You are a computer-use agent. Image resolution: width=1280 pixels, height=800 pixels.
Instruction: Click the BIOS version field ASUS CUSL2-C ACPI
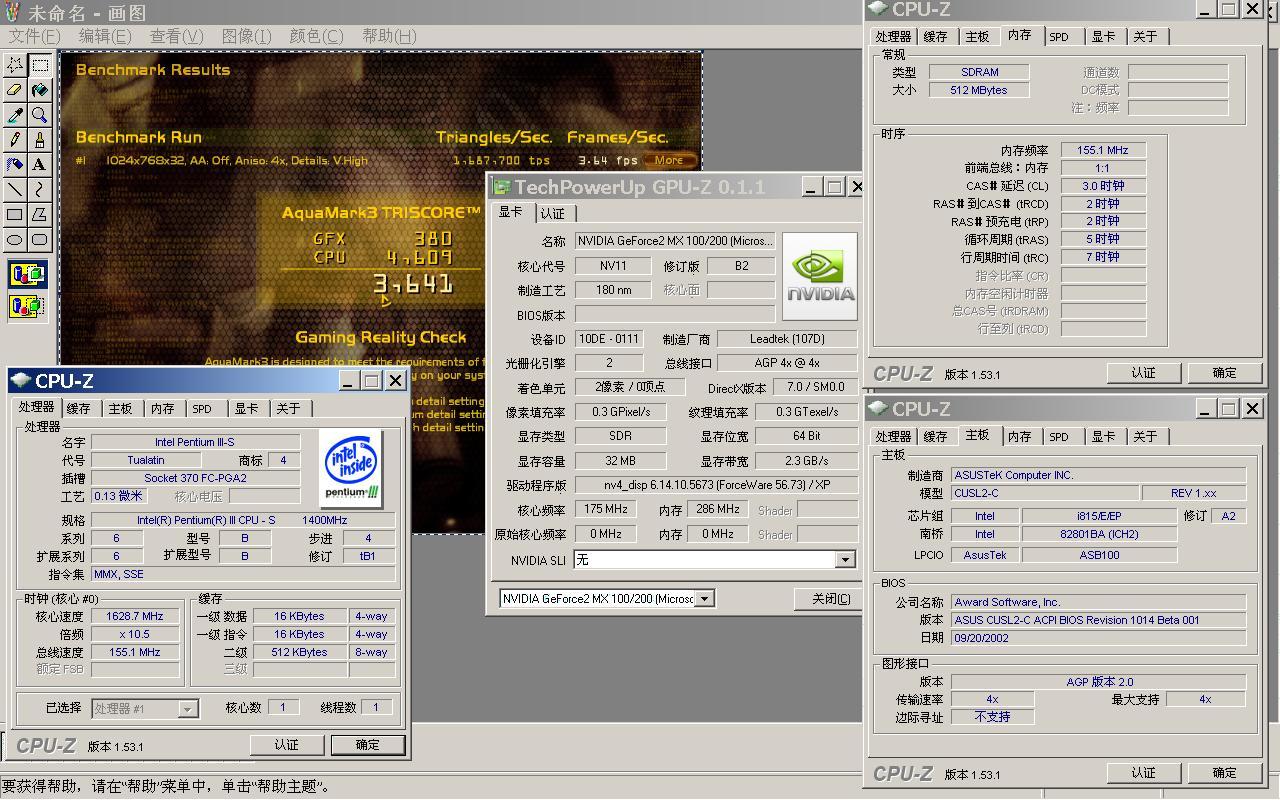(1099, 620)
